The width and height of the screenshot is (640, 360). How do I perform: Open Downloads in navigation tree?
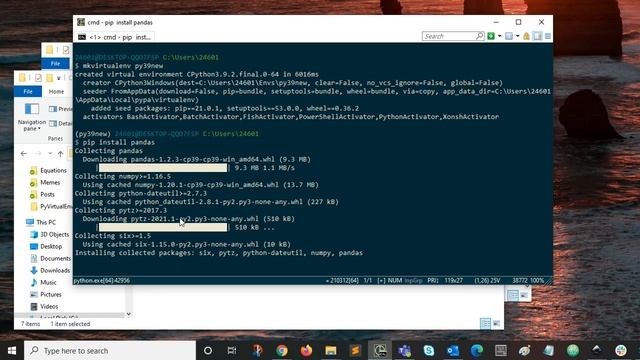tap(50, 270)
